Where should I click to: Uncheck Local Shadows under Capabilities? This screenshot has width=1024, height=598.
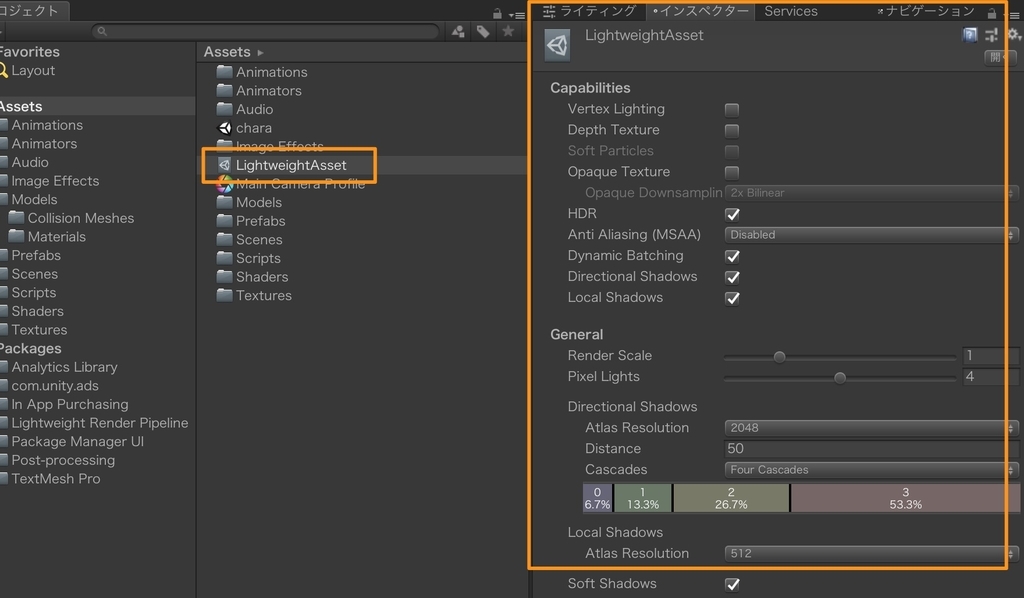pyautogui.click(x=732, y=298)
